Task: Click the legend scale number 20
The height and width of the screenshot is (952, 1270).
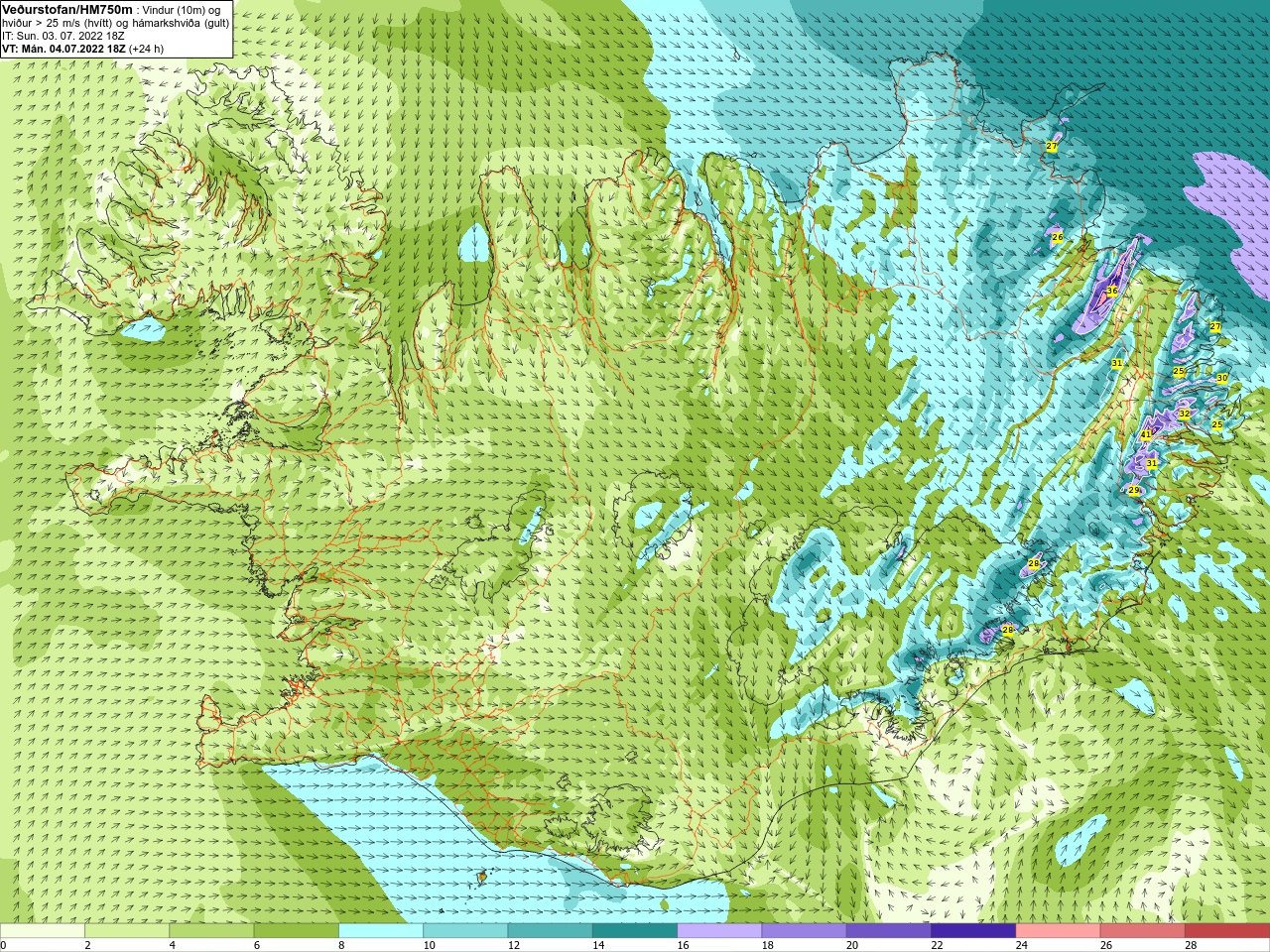Action: click(852, 945)
